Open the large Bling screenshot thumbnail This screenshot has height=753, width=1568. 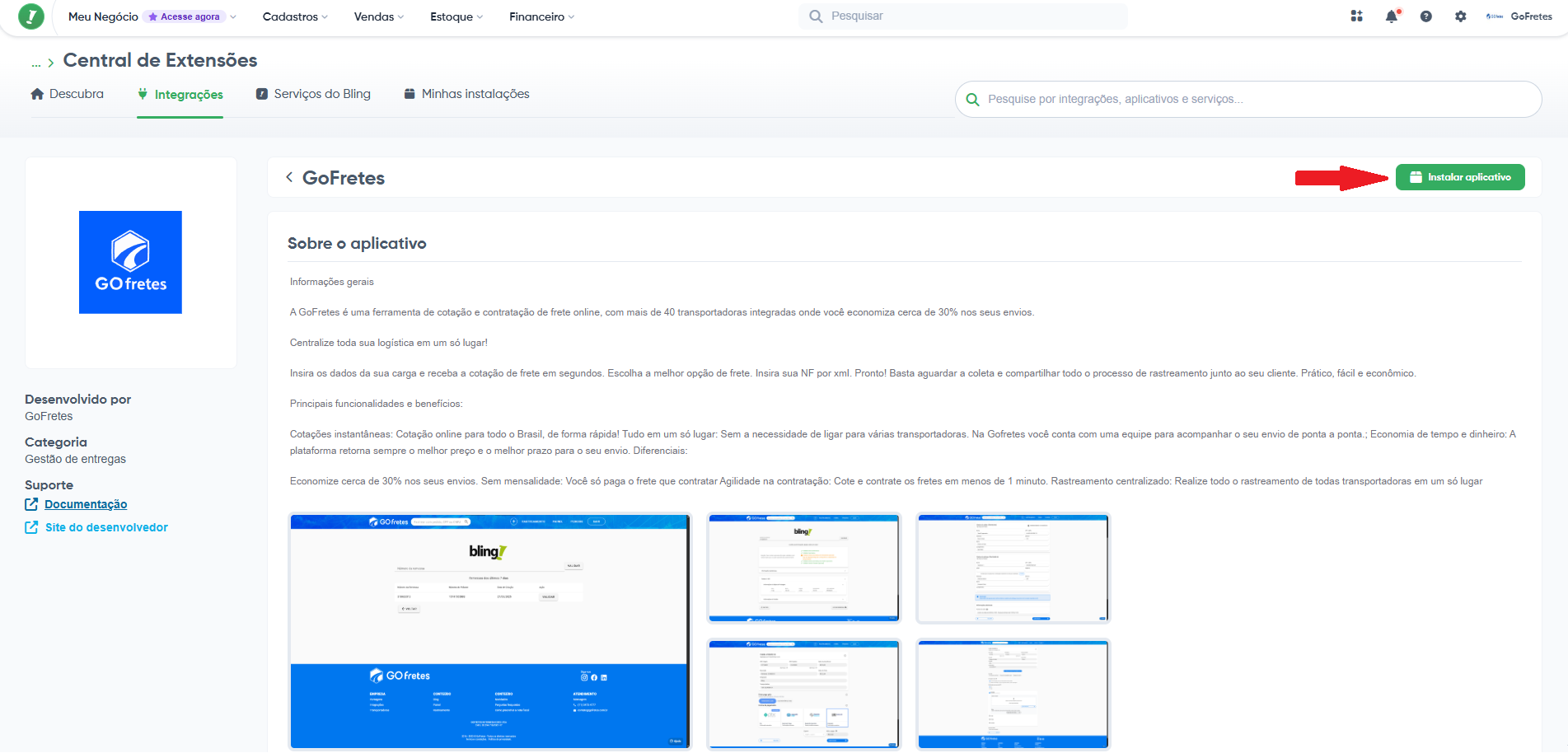[x=489, y=631]
